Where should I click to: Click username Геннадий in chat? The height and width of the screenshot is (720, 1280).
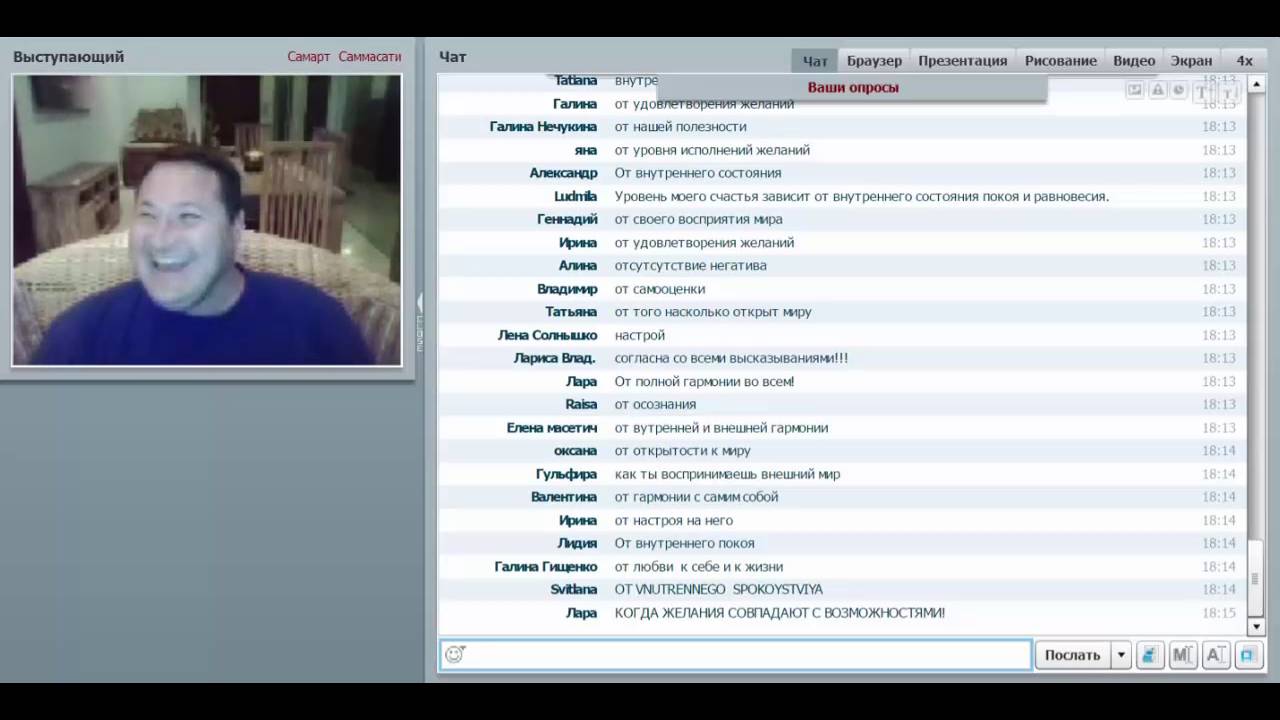coord(567,219)
